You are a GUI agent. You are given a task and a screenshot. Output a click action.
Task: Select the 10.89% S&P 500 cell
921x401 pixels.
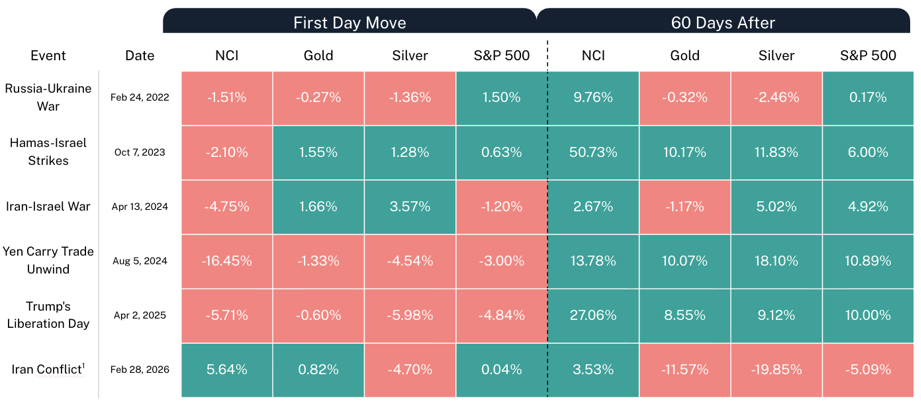[x=867, y=261]
